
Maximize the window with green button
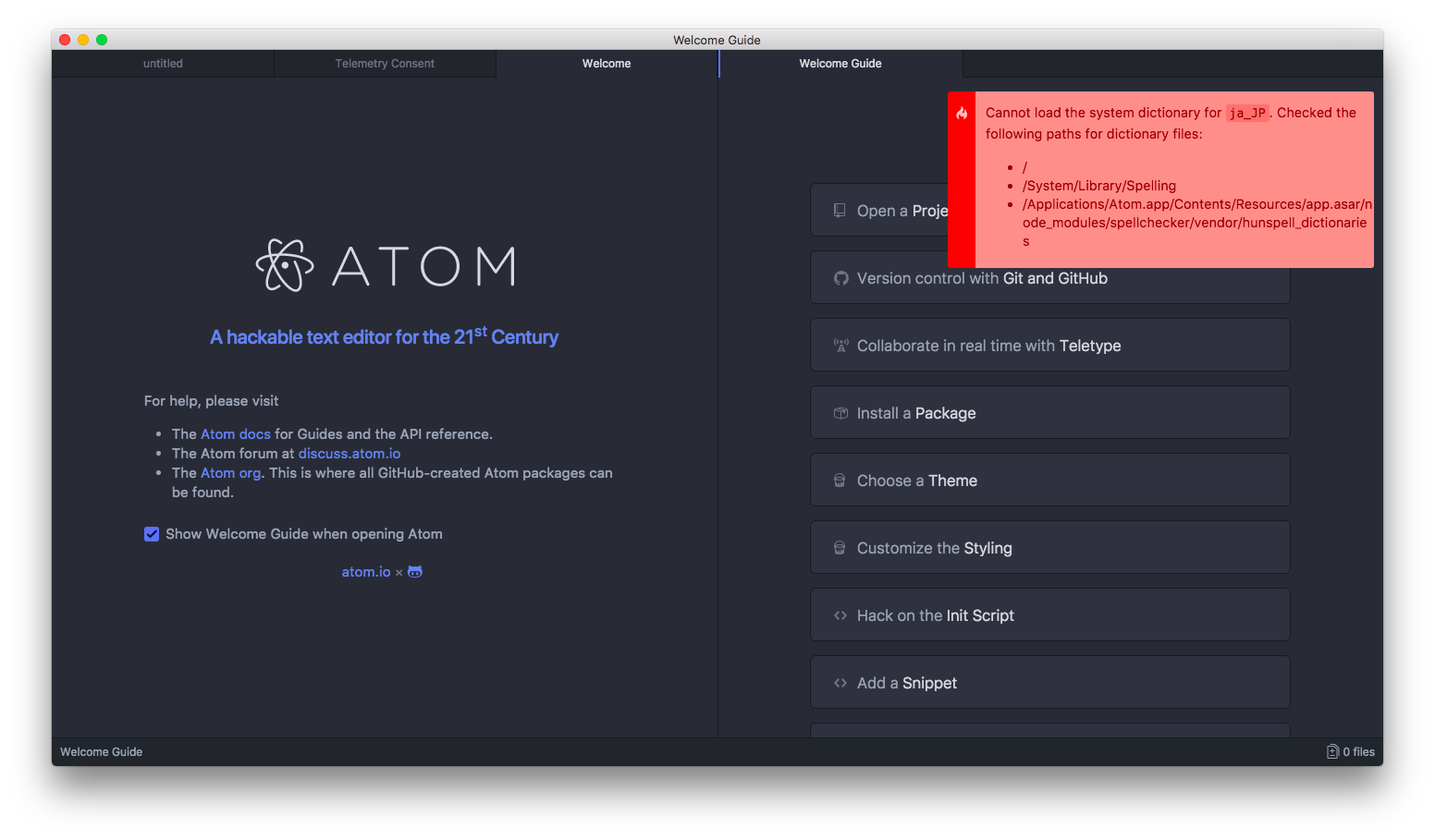pos(102,40)
